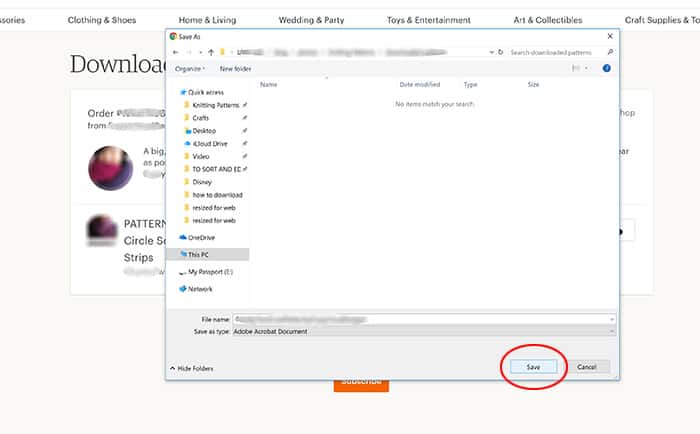Open the blue Help icon
The image size is (700, 434).
coord(607,68)
